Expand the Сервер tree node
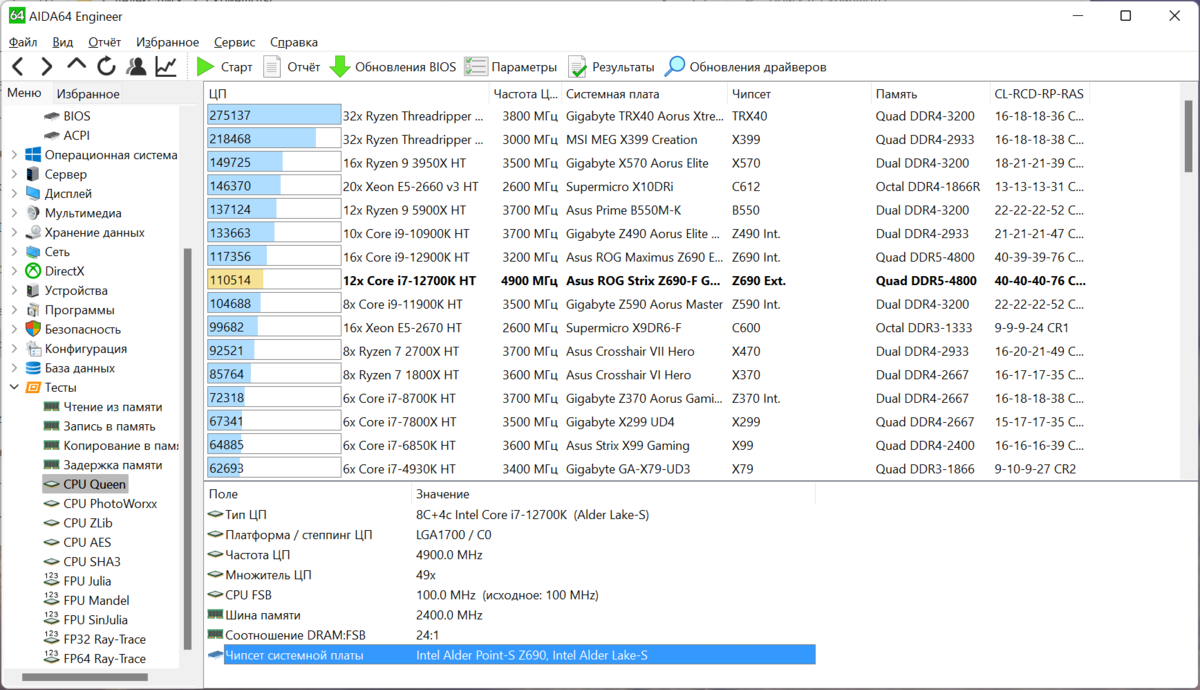This screenshot has width=1200, height=690. click(x=13, y=174)
